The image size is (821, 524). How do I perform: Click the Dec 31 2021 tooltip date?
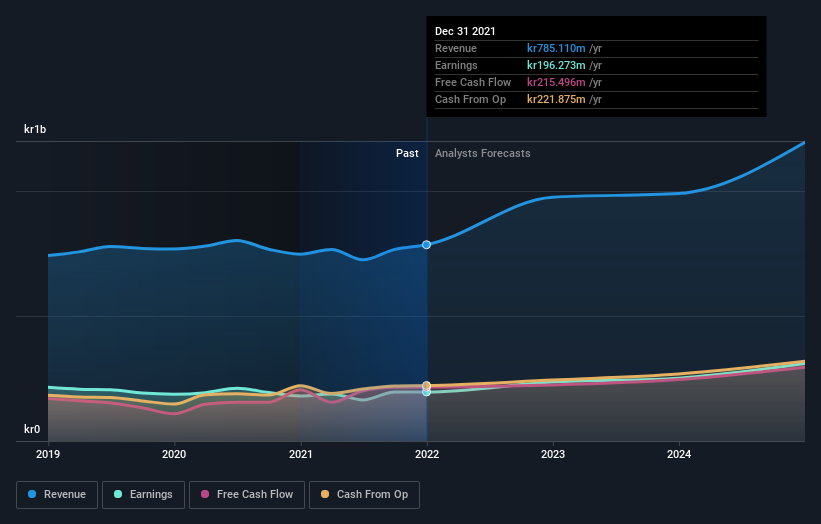tap(465, 31)
